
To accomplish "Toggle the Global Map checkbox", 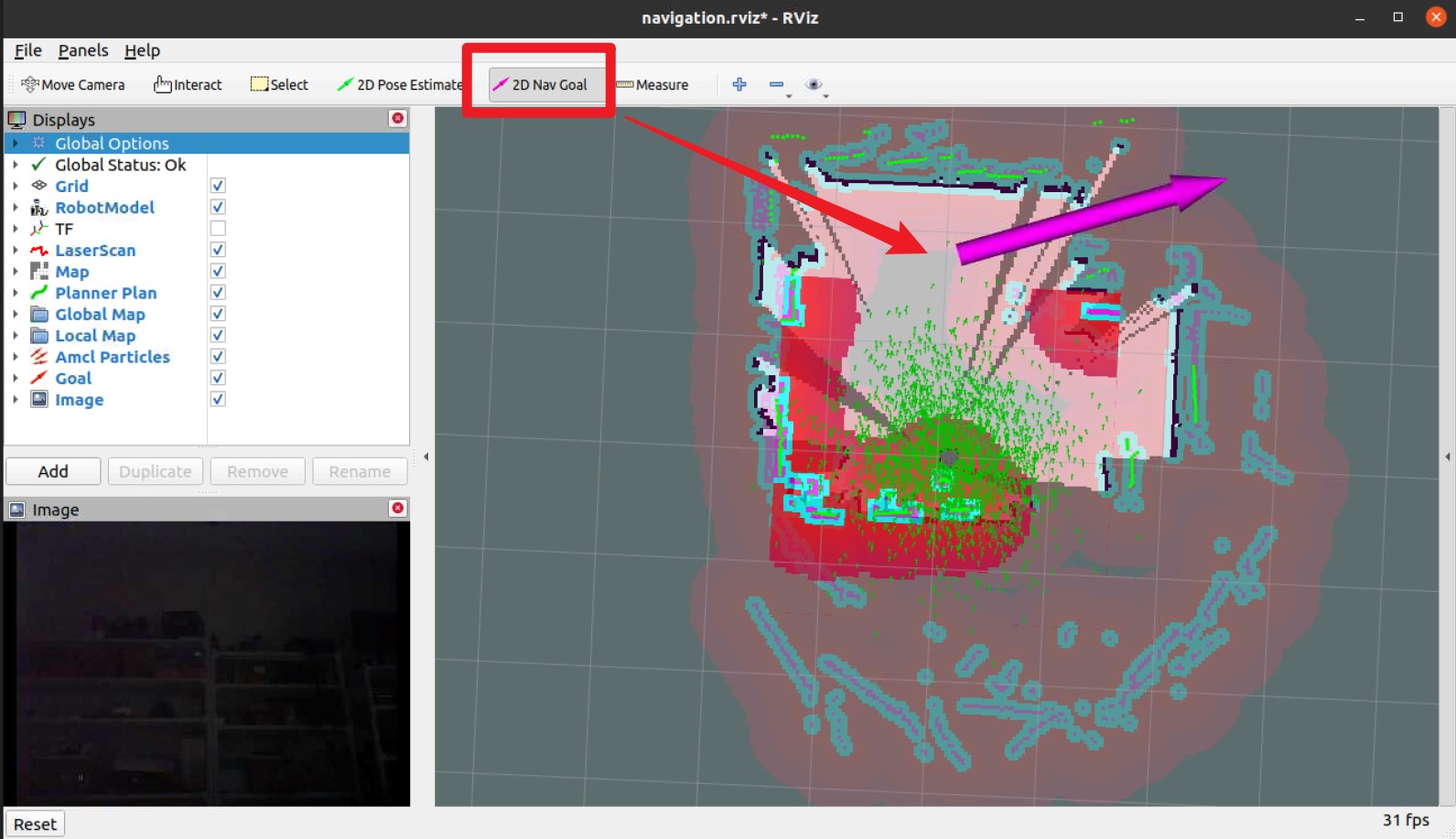I will [218, 314].
